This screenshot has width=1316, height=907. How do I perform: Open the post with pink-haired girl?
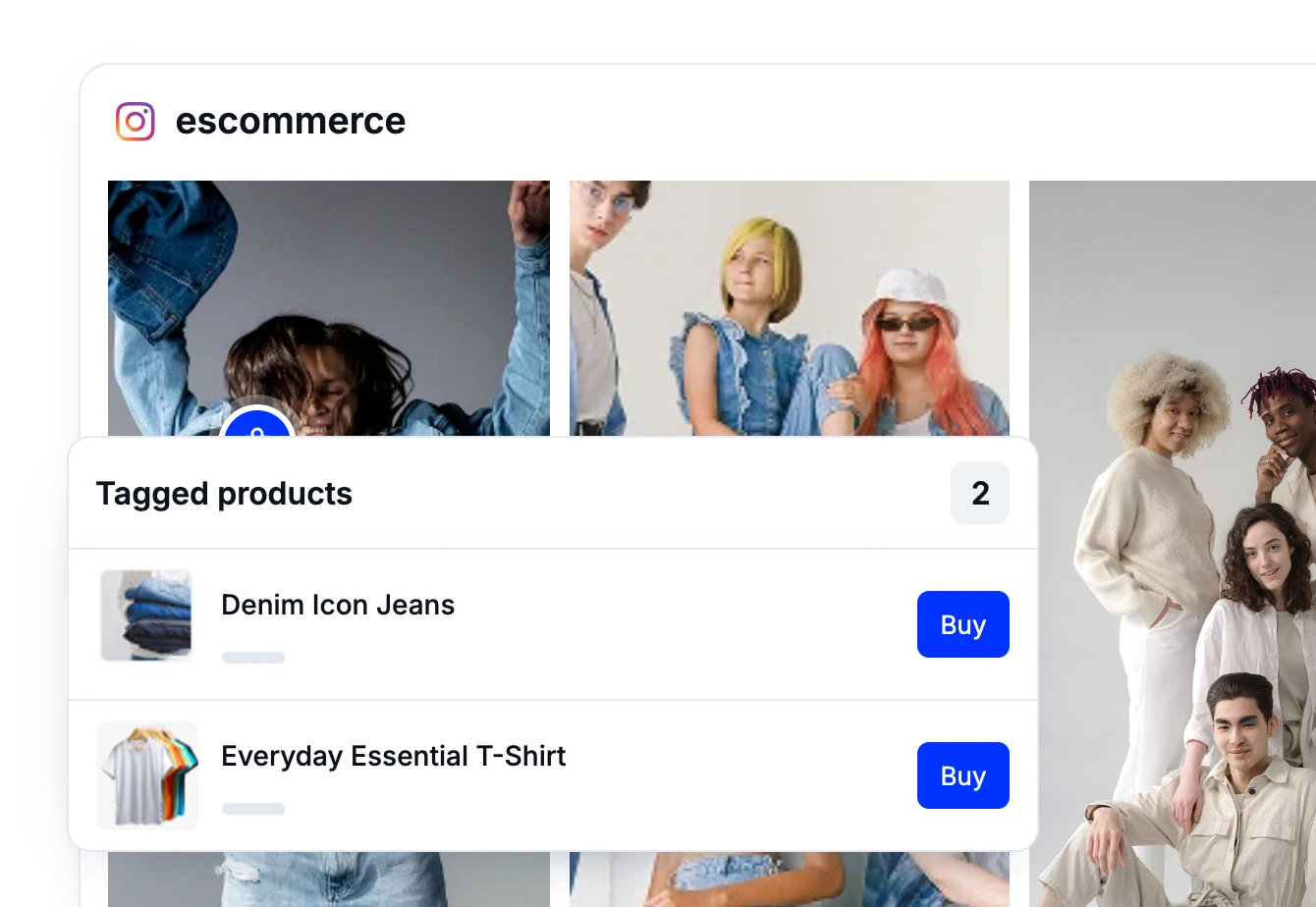click(x=790, y=308)
